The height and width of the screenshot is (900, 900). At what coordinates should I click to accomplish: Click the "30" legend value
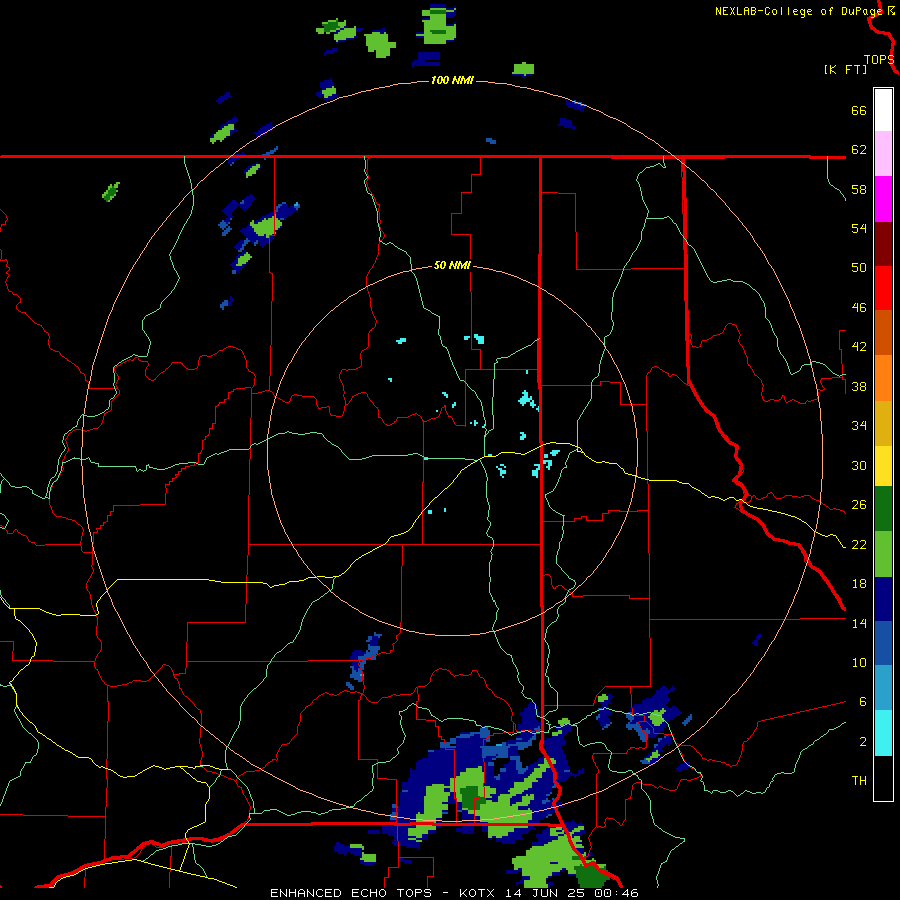859,465
